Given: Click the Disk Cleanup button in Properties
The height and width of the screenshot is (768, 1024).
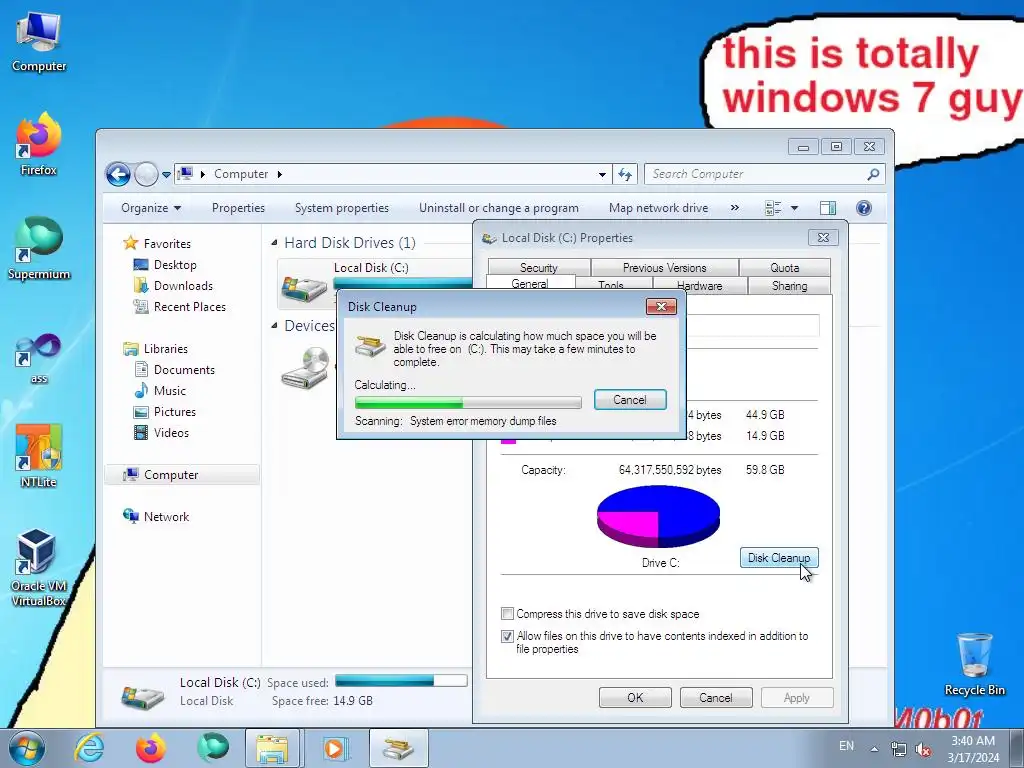Looking at the screenshot, I should click(x=778, y=558).
